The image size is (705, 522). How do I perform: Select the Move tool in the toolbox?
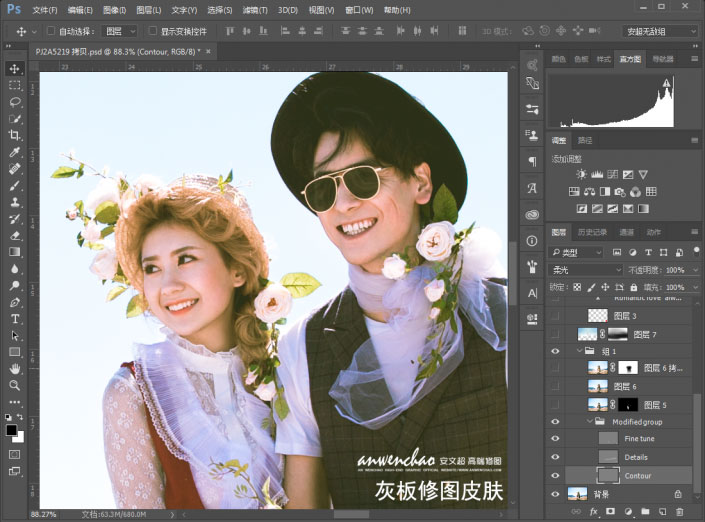point(14,68)
